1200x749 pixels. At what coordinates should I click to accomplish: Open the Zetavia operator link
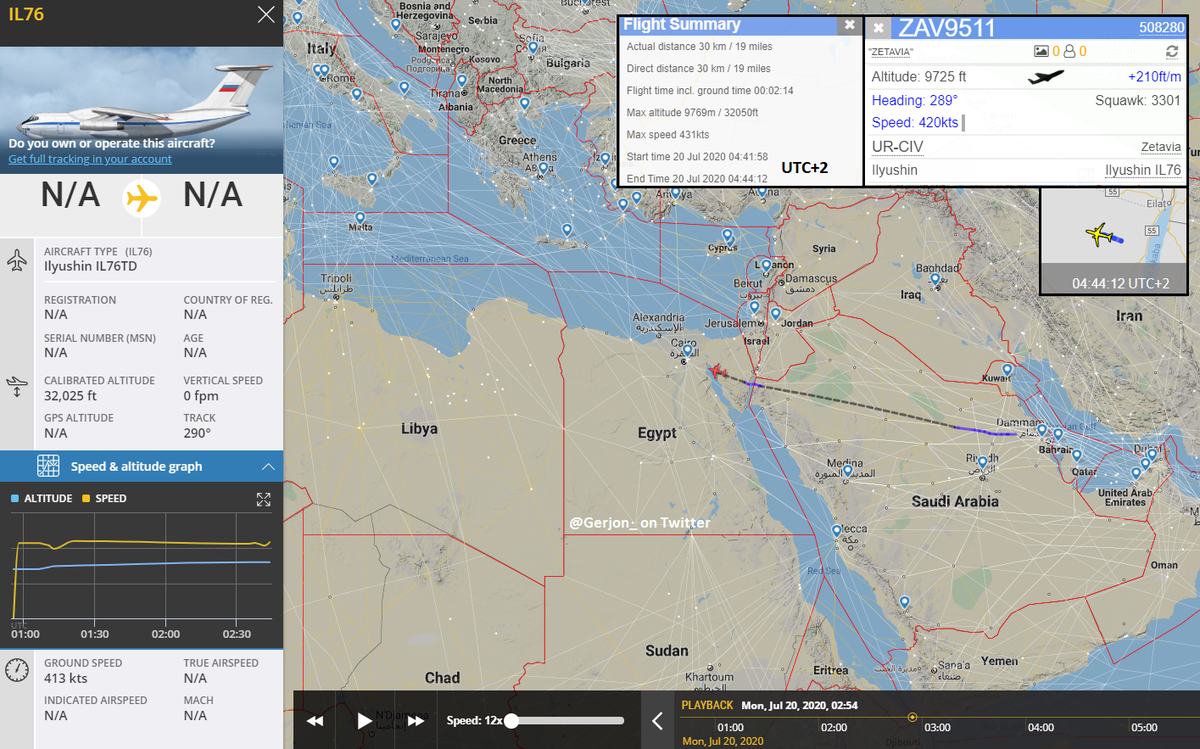coord(1161,147)
